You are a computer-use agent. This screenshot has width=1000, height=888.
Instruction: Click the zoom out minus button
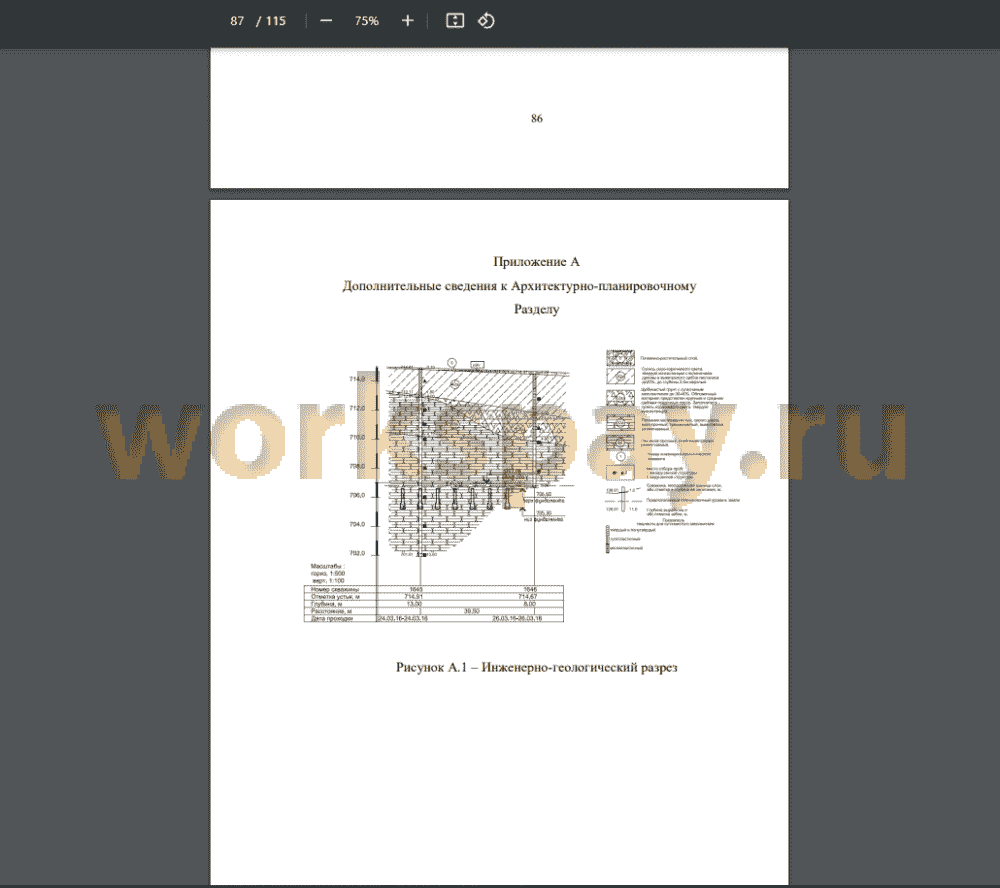click(x=326, y=21)
